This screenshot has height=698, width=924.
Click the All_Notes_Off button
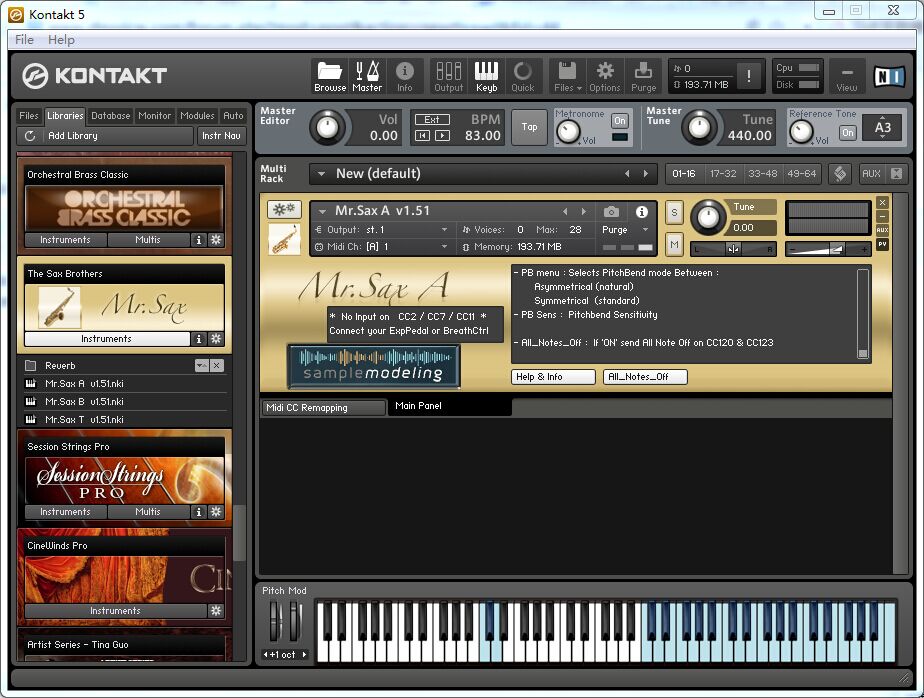tap(645, 377)
